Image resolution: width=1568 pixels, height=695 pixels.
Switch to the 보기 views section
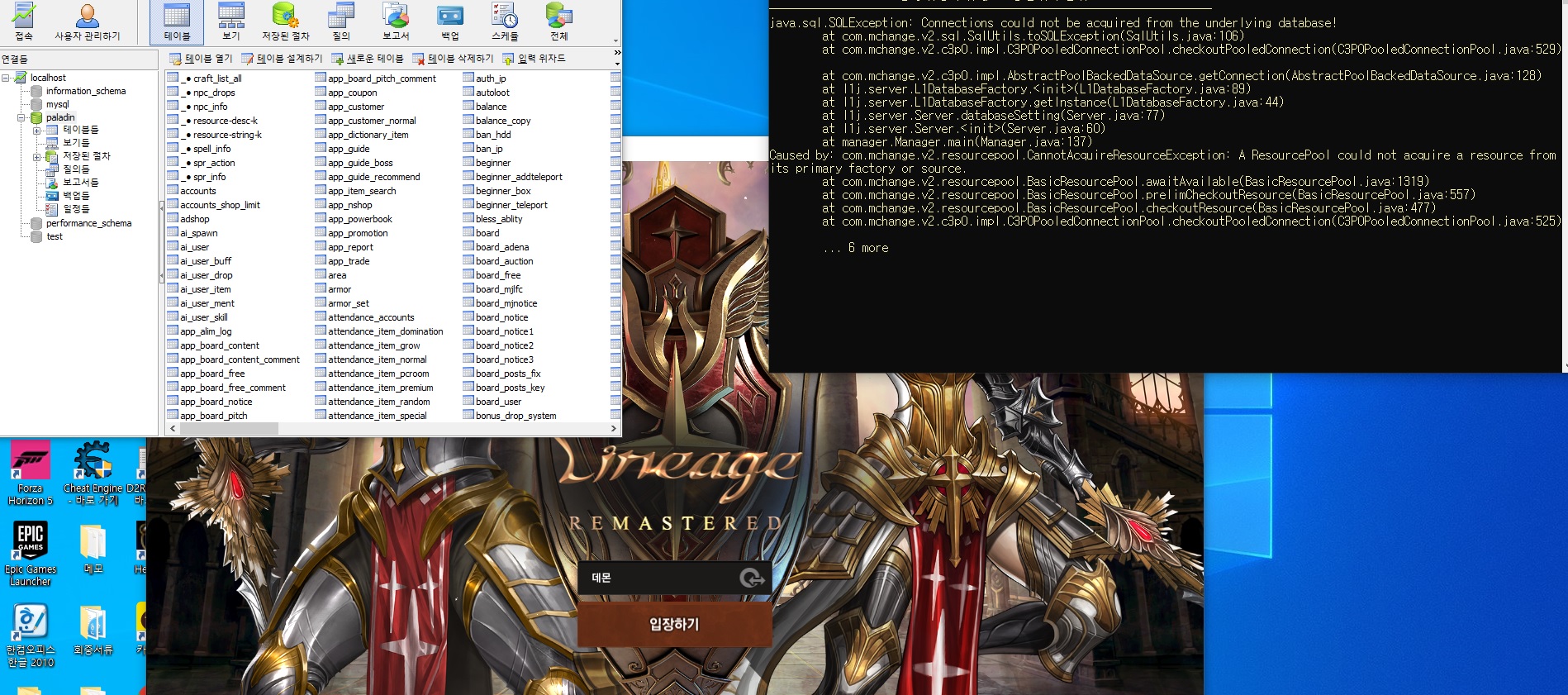(x=231, y=21)
